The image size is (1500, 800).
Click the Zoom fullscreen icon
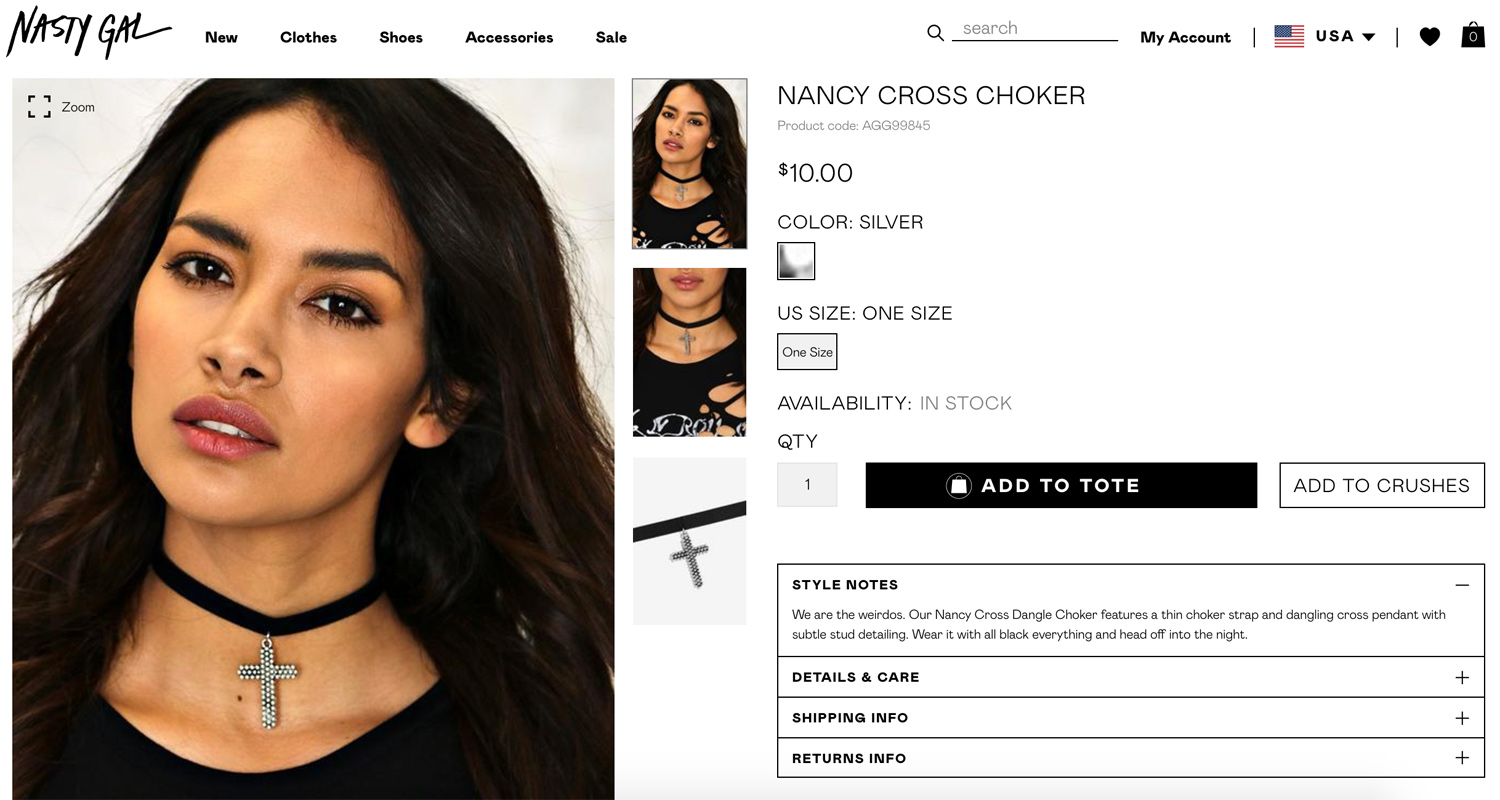pos(39,107)
